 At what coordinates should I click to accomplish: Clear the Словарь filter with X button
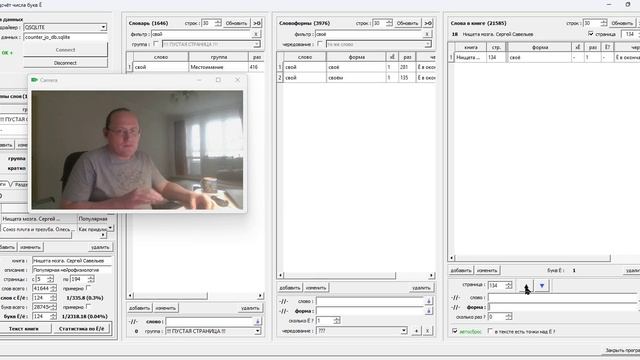[x=256, y=34]
